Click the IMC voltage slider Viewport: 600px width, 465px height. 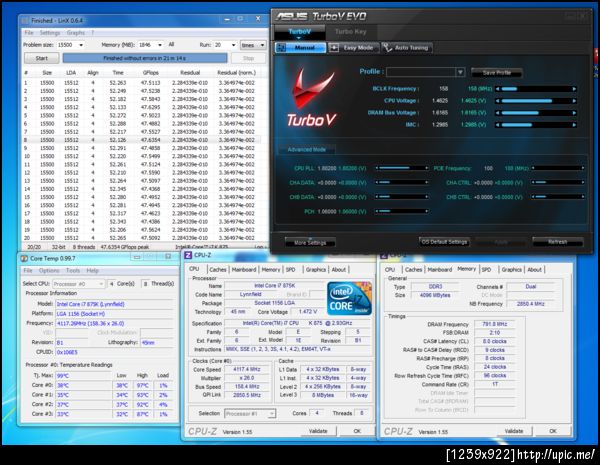[x=536, y=125]
